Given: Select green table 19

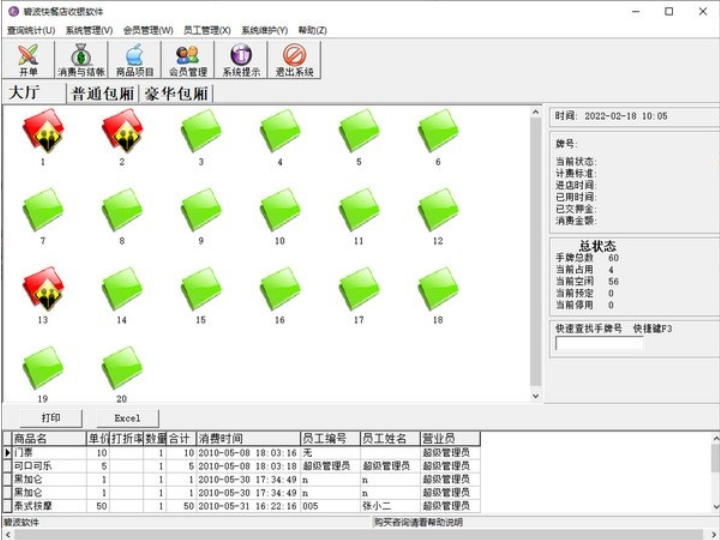Looking at the screenshot, I should [43, 367].
